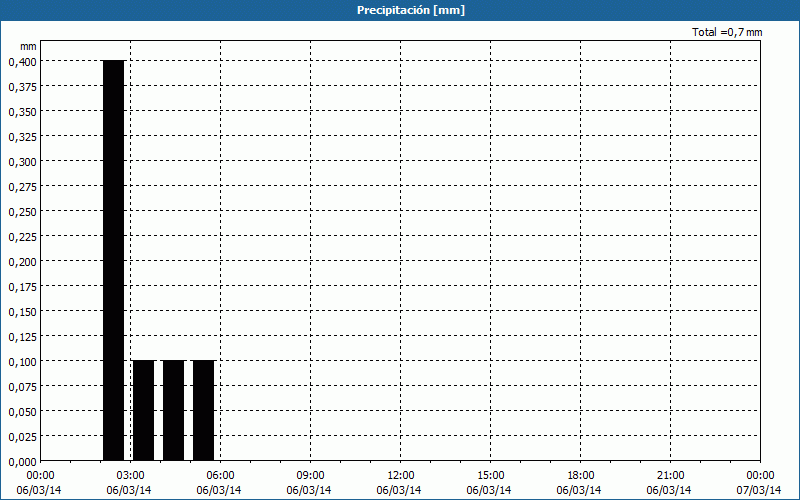Screen dimensions: 800x500
Task: Click the 0,300 y-axis label
Action: coord(22,162)
